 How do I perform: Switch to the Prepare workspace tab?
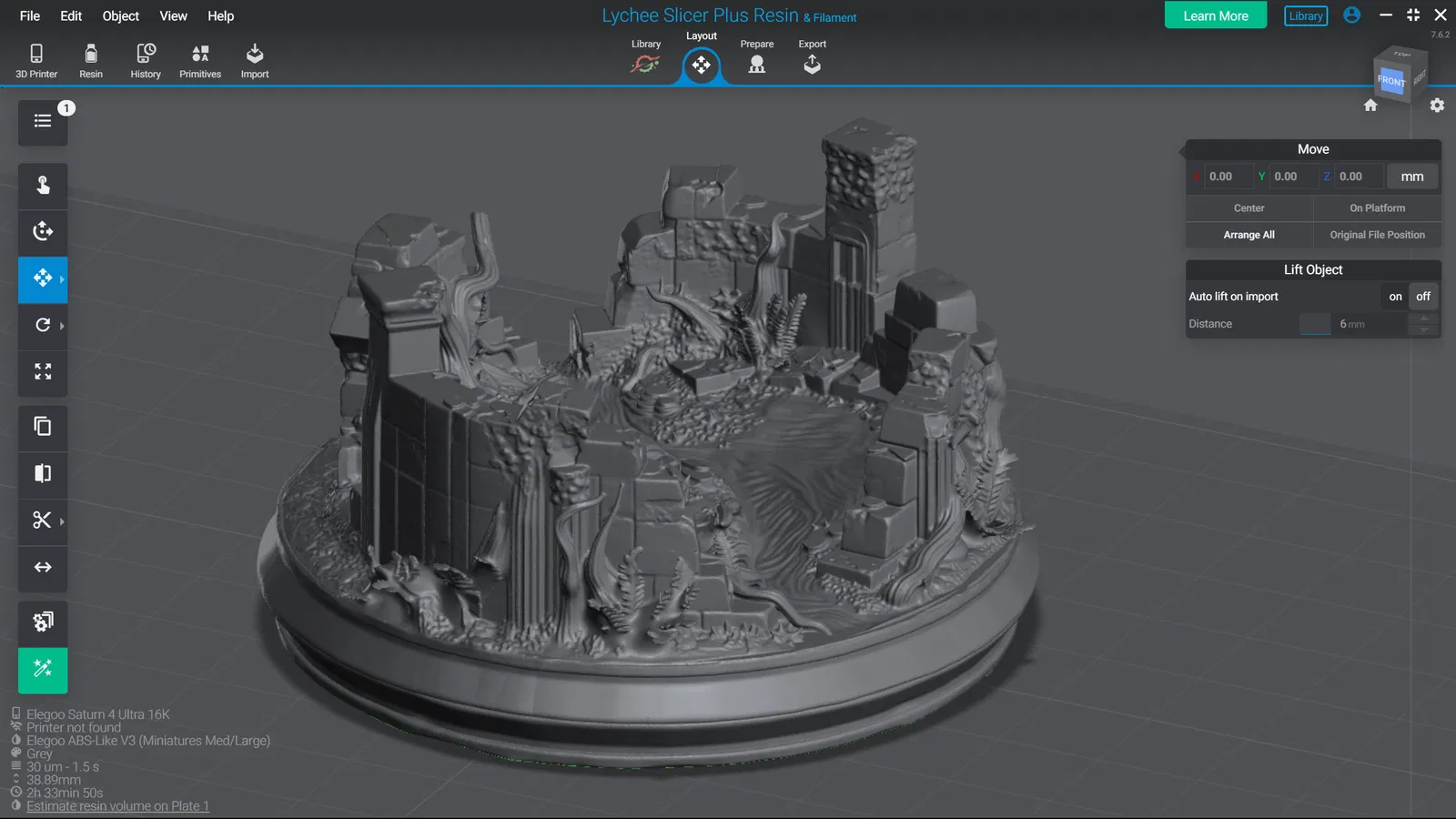point(757,56)
